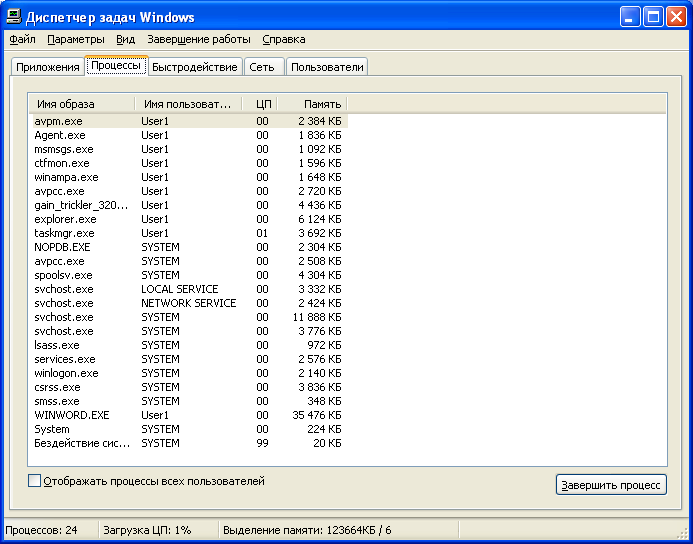Maximize the Task Manager window
693x544 pixels.
[x=653, y=17]
